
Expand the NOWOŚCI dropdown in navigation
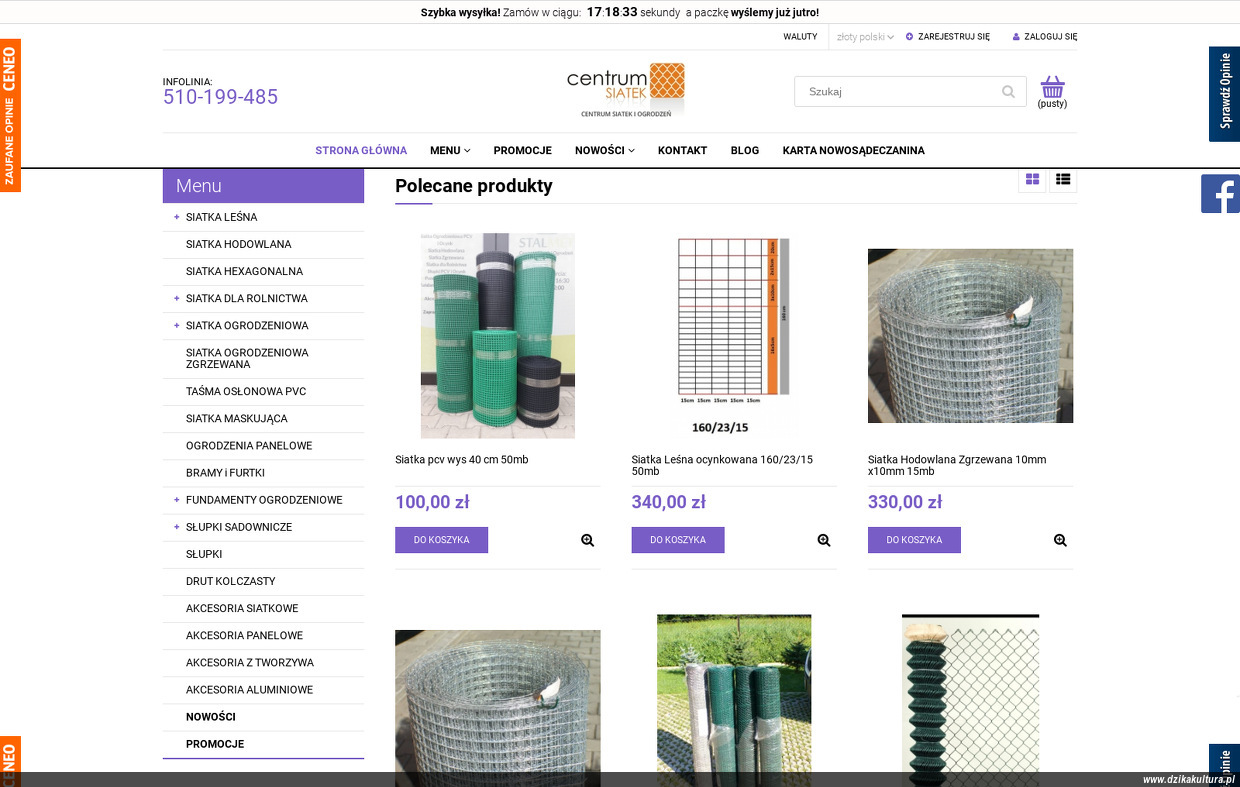(x=605, y=151)
